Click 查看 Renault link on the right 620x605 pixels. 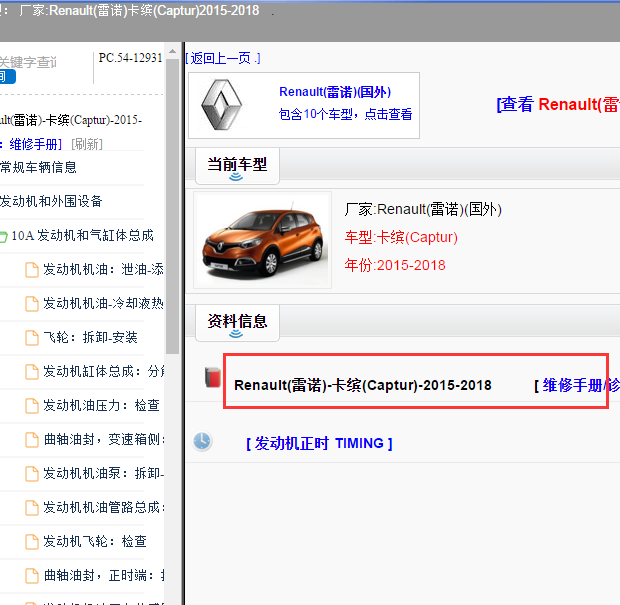(x=558, y=105)
